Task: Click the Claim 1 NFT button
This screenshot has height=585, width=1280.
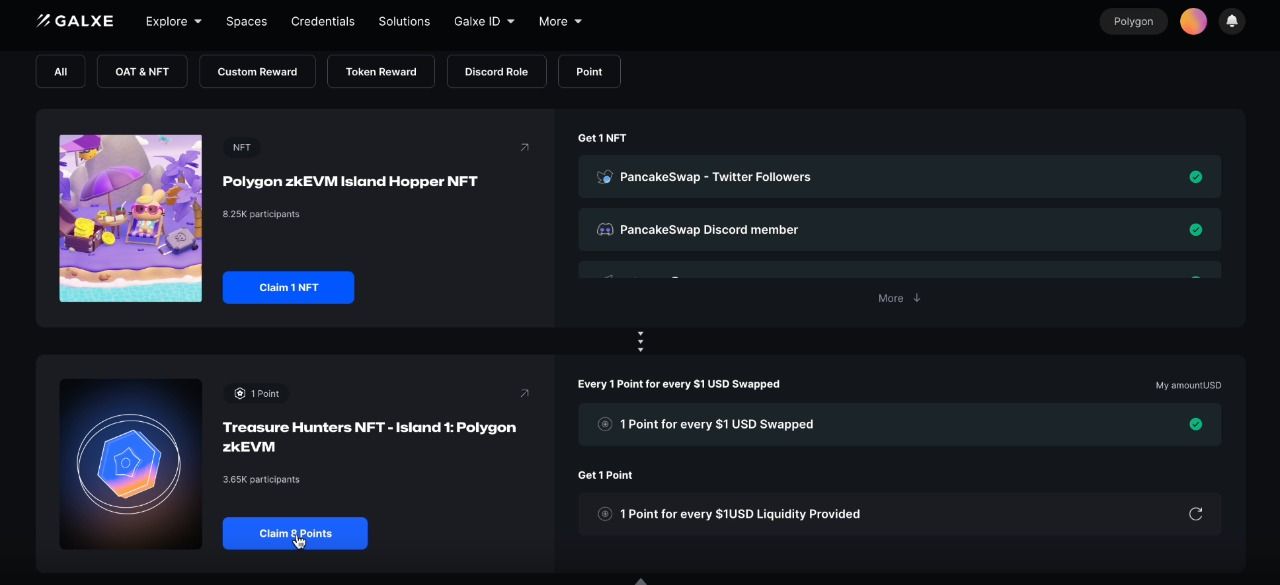Action: (288, 287)
